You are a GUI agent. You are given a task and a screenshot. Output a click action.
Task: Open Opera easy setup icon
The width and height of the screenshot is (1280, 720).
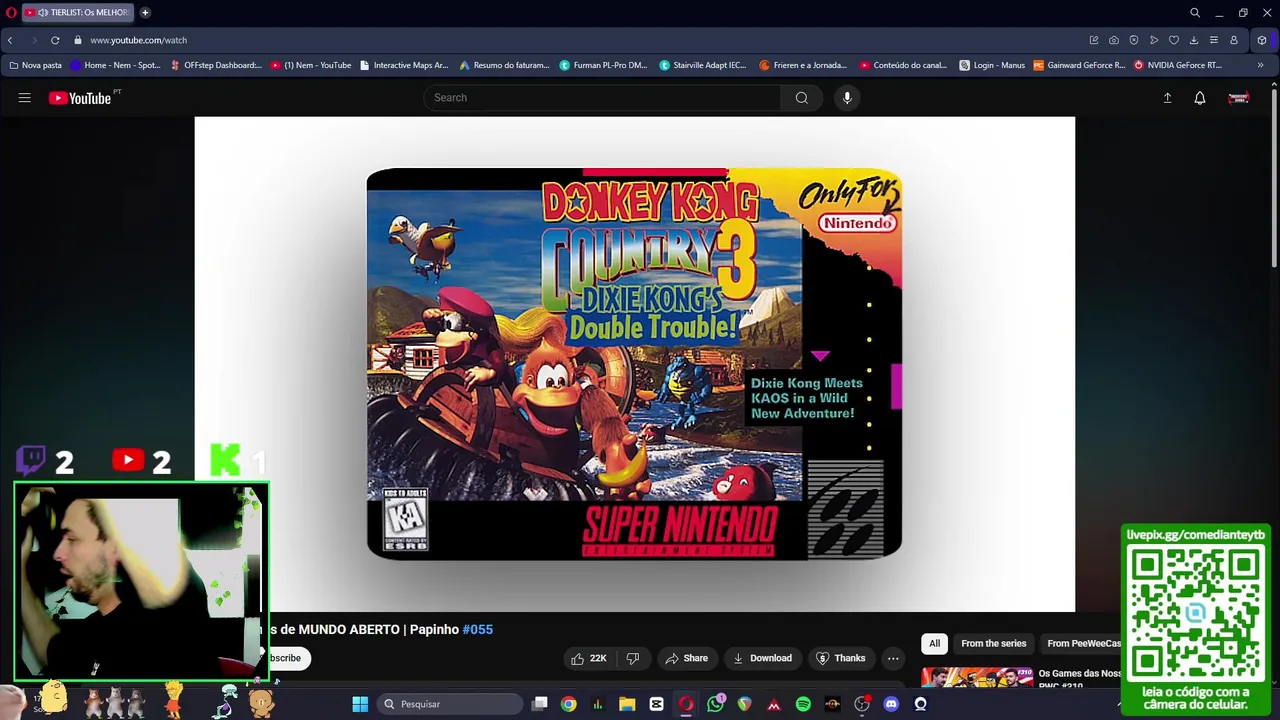point(1214,40)
